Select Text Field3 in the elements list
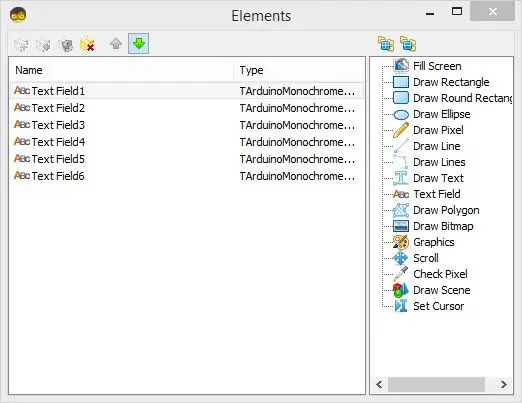Screen dimensions: 522x403 pos(187,125)
